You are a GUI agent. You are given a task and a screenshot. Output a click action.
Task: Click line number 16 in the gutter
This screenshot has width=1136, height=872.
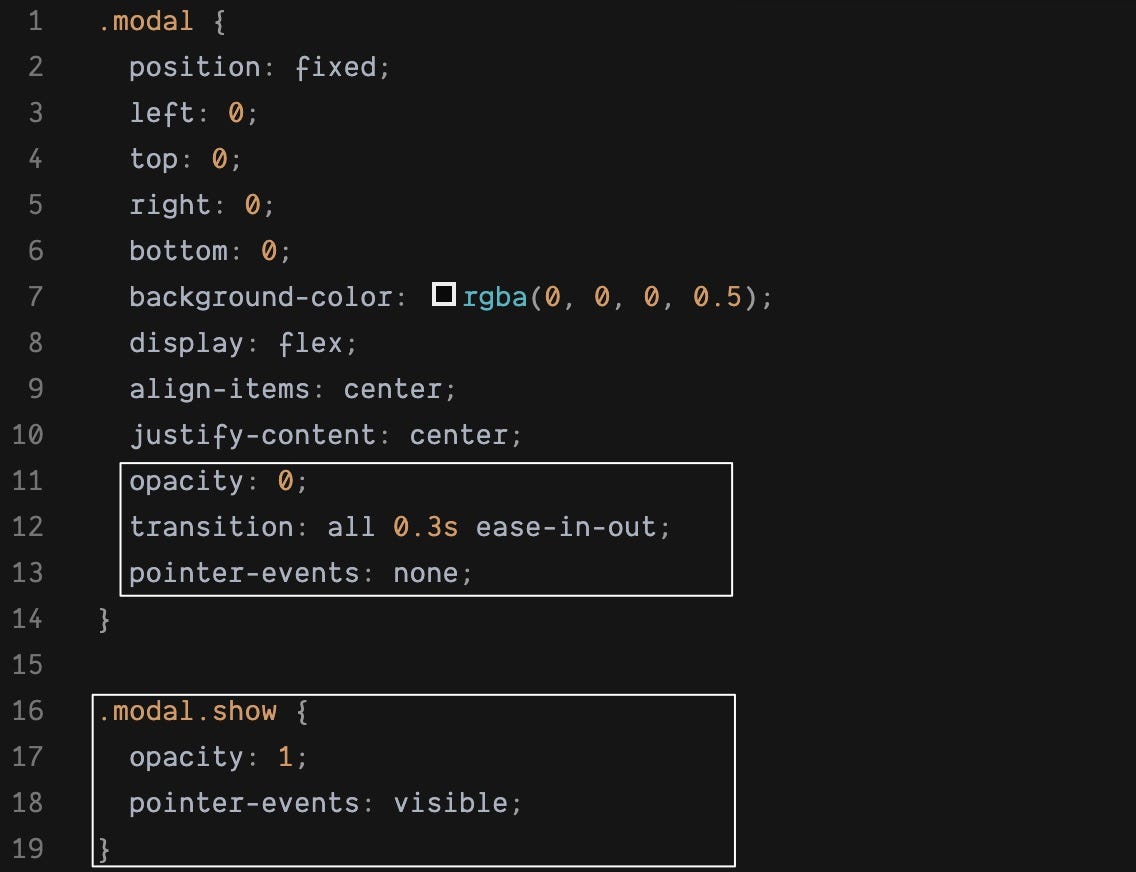click(28, 710)
